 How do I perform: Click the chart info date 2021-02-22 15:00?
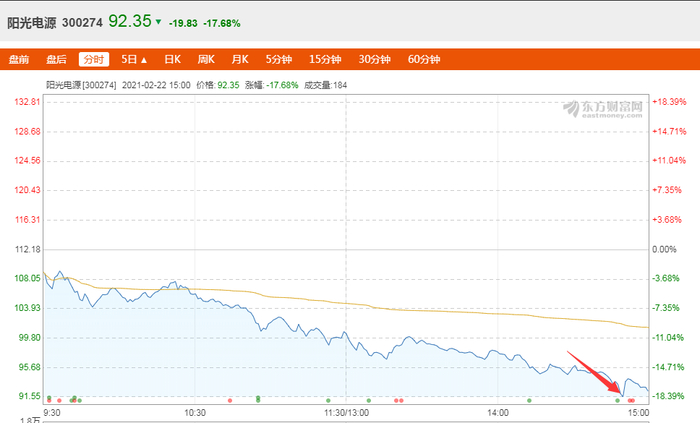pyautogui.click(x=156, y=85)
